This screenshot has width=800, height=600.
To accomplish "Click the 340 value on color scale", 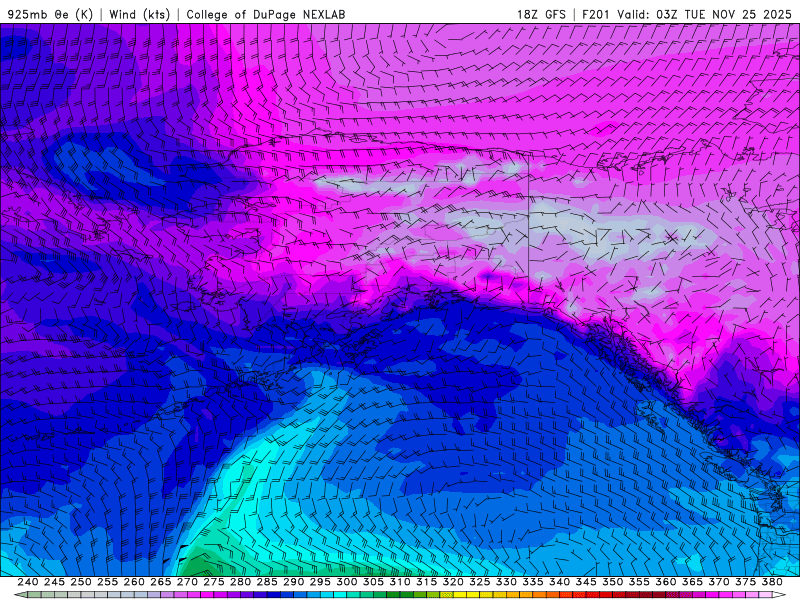I will click(x=560, y=582).
